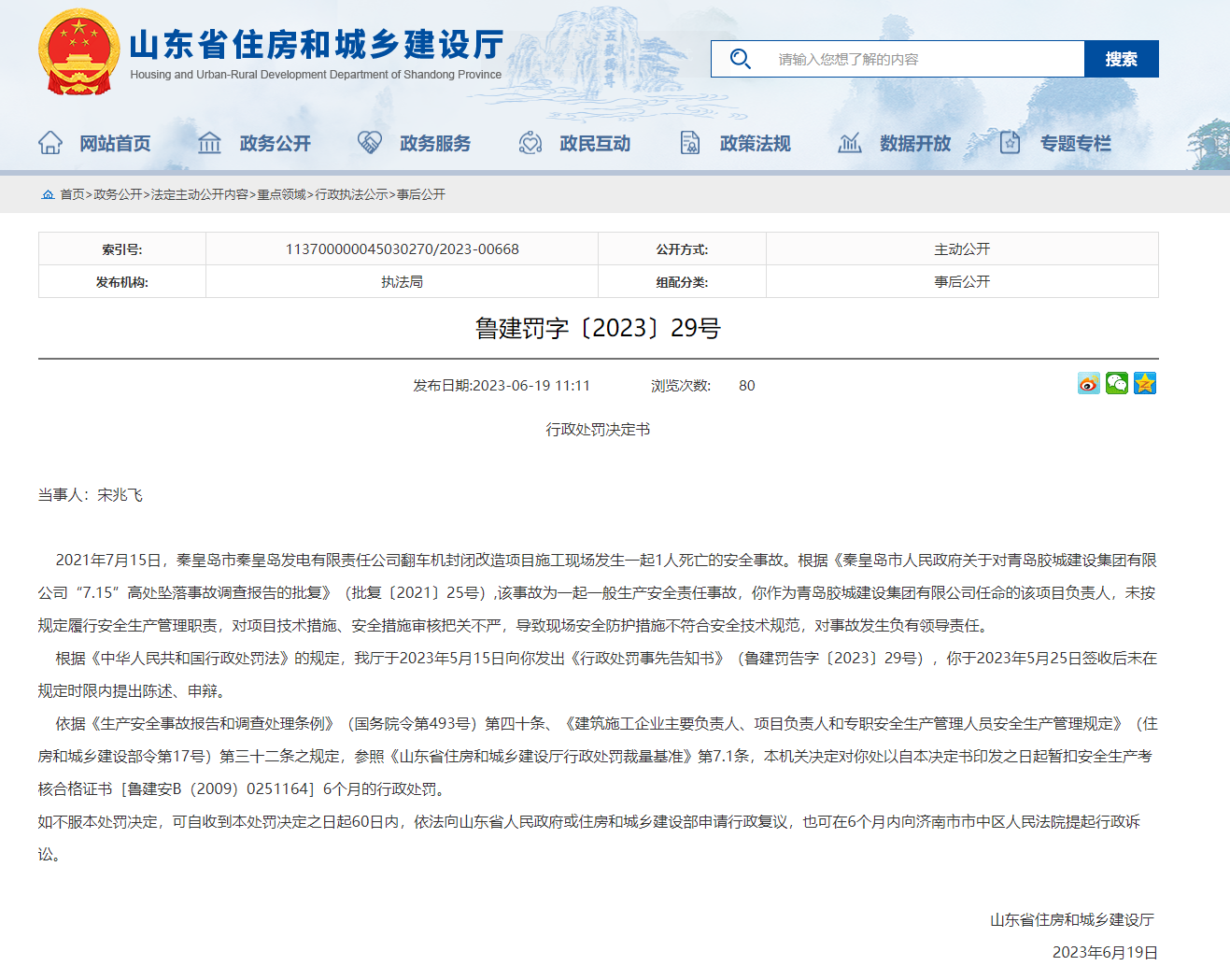
Task: Click the national emblem logo
Action: (x=78, y=53)
